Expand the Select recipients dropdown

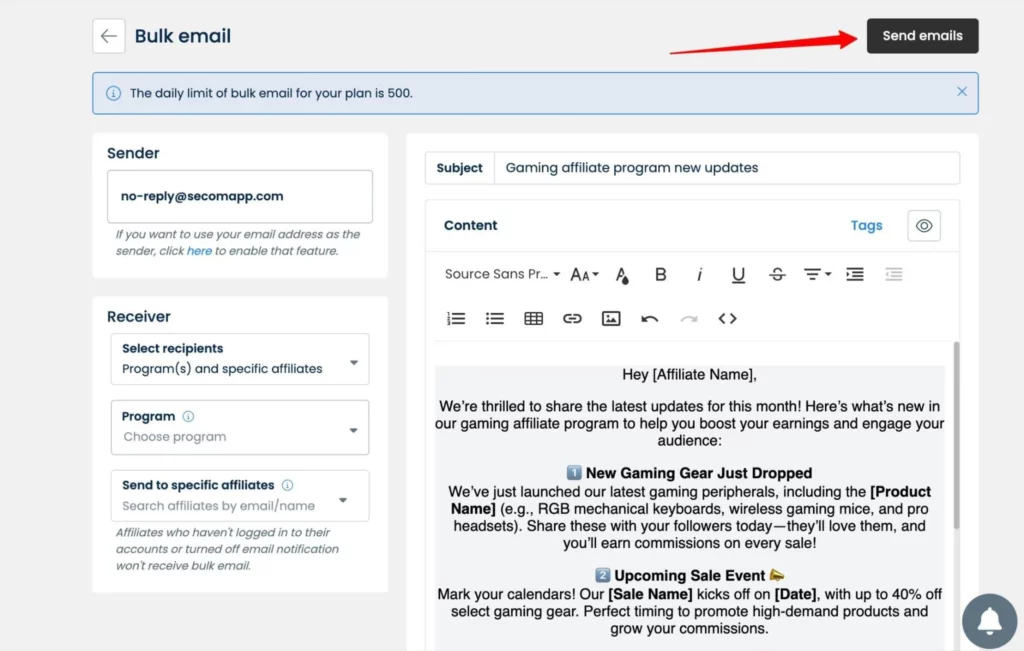pyautogui.click(x=240, y=359)
